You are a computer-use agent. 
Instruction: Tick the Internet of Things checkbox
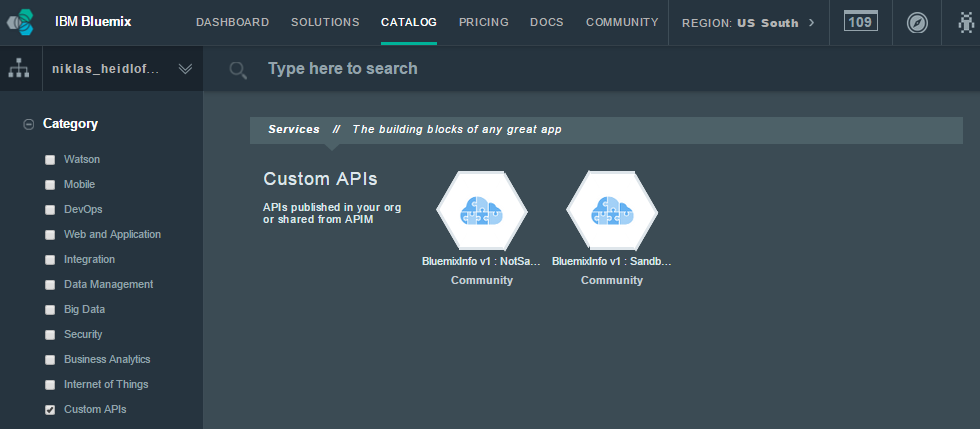point(50,385)
